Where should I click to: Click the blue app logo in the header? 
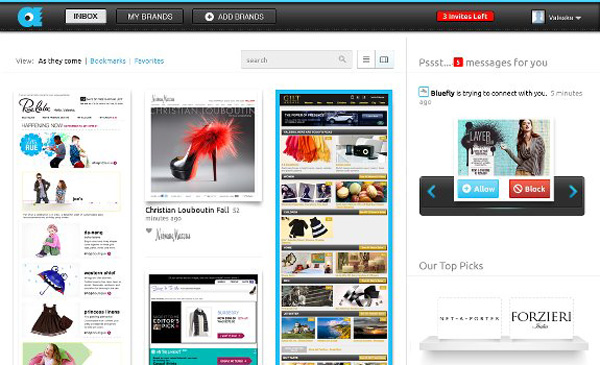pos(29,17)
